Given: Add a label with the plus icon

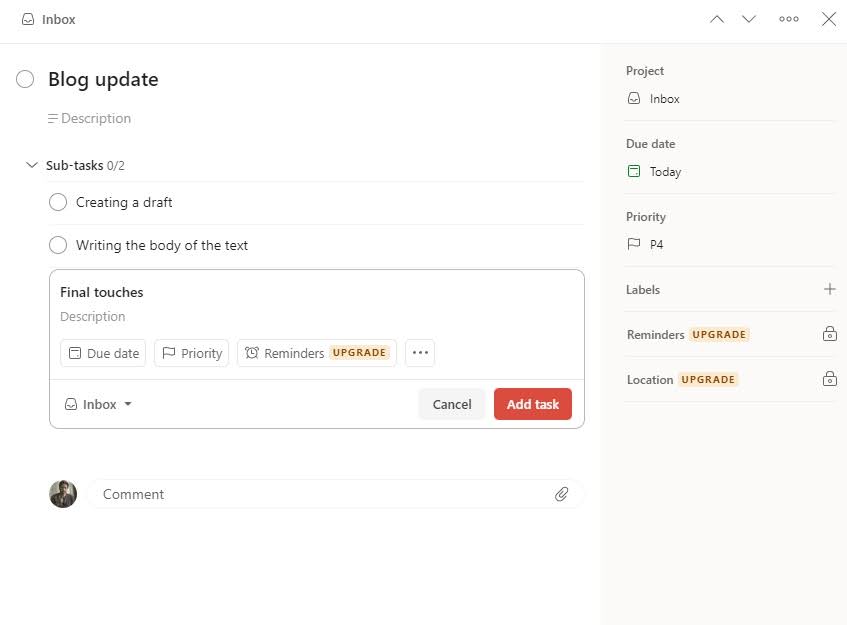Looking at the screenshot, I should click(829, 289).
